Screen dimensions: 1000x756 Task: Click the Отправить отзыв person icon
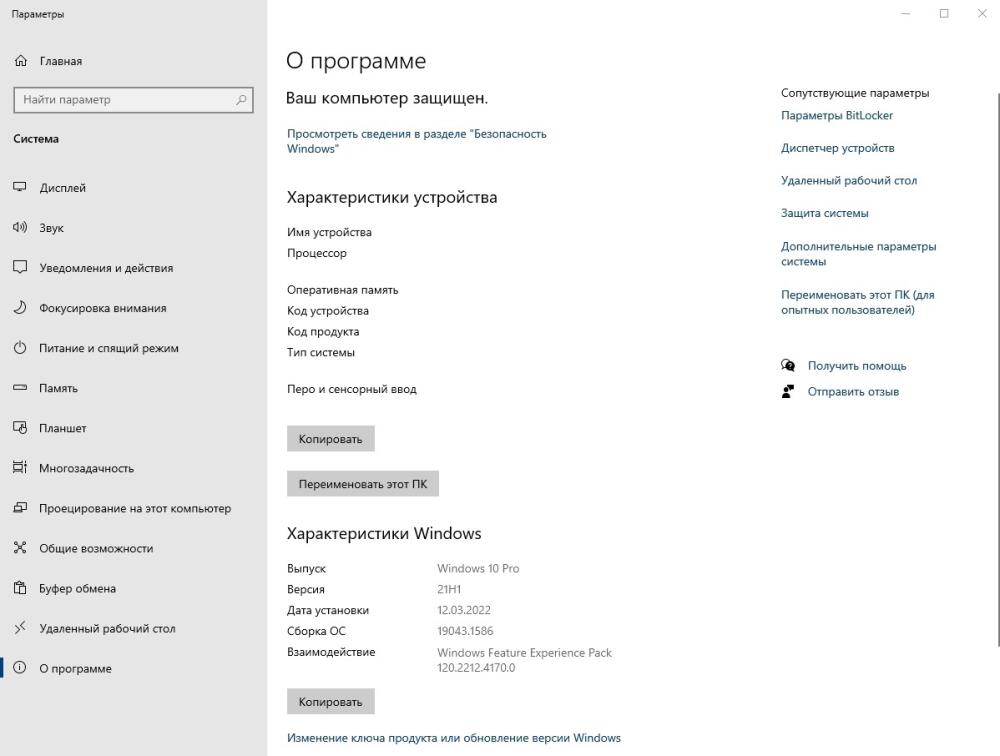788,392
